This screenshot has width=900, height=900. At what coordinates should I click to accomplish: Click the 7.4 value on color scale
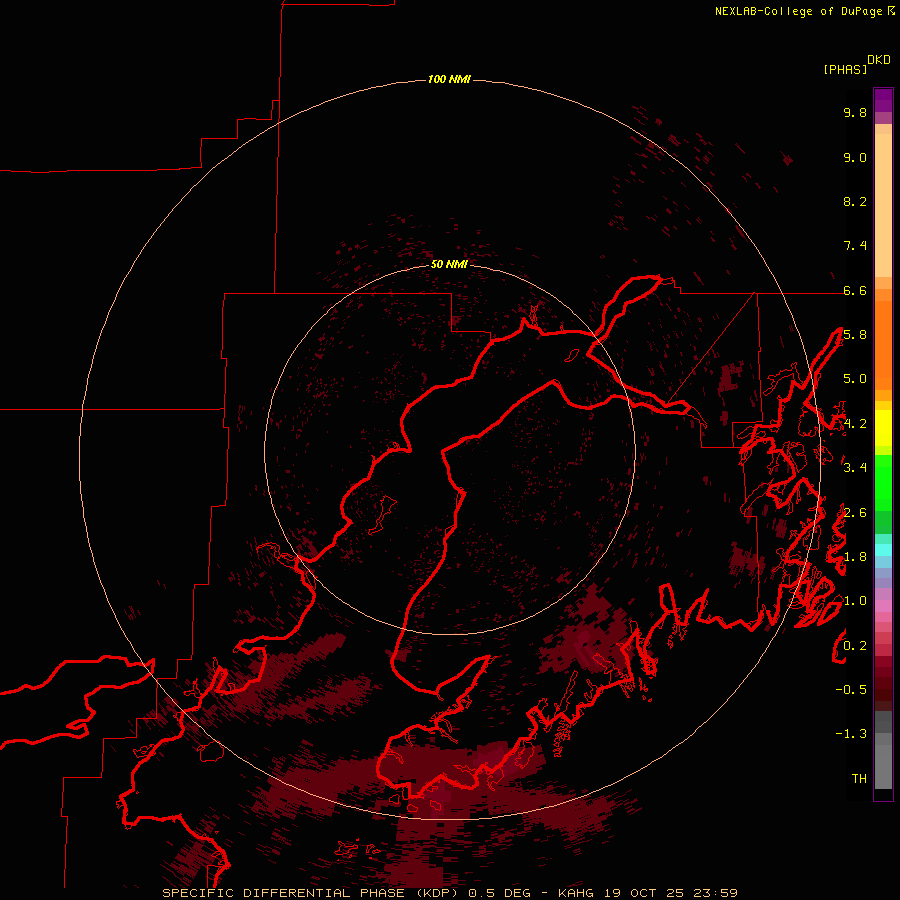855,246
